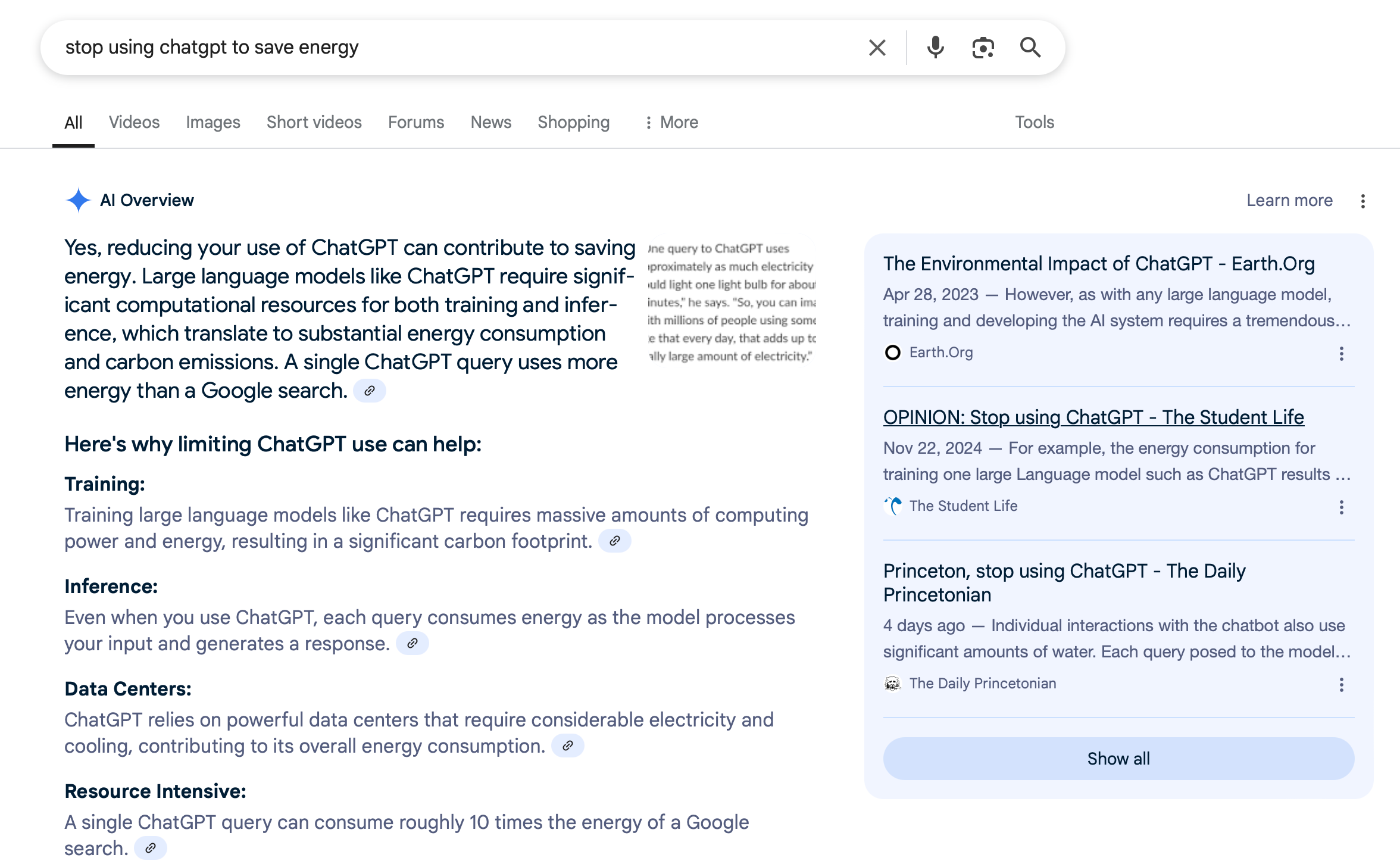The width and height of the screenshot is (1400, 867).
Task: Switch to the News tab
Action: tap(490, 122)
